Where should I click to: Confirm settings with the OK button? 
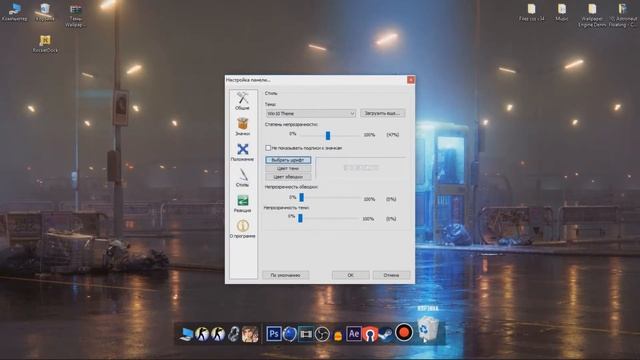point(351,275)
